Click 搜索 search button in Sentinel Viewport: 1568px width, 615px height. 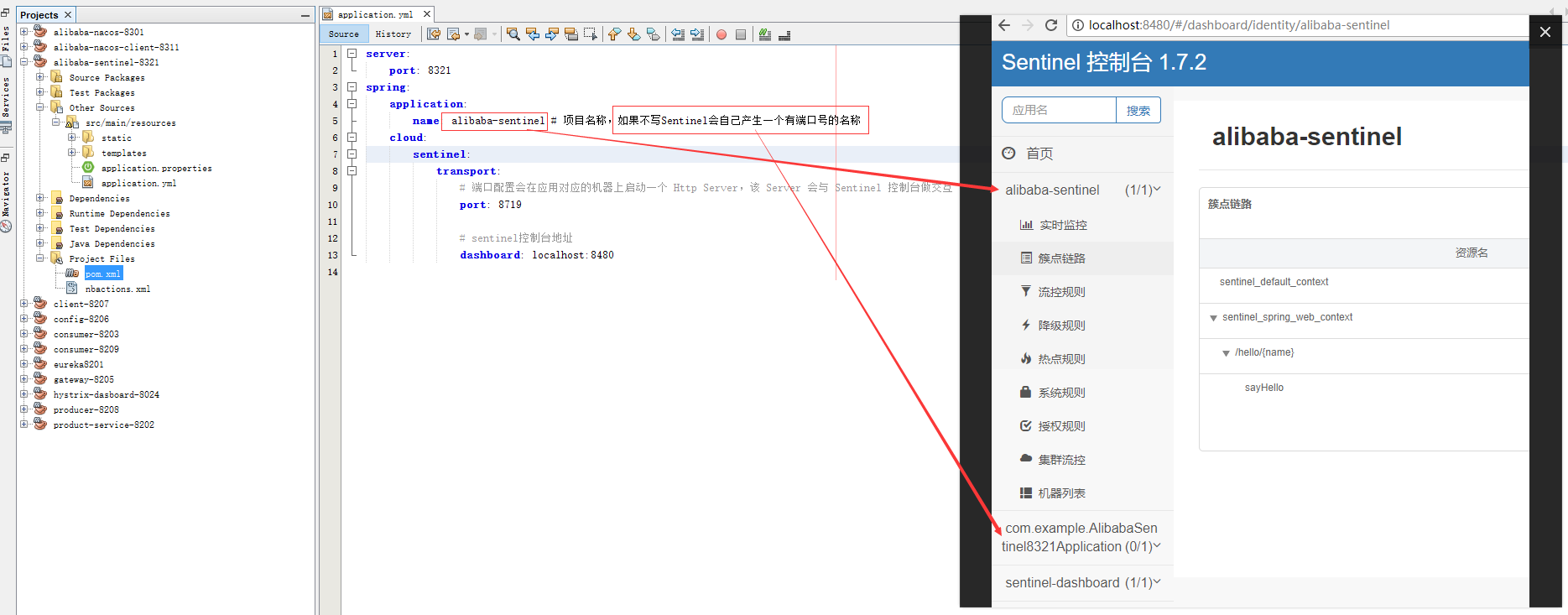click(1138, 110)
